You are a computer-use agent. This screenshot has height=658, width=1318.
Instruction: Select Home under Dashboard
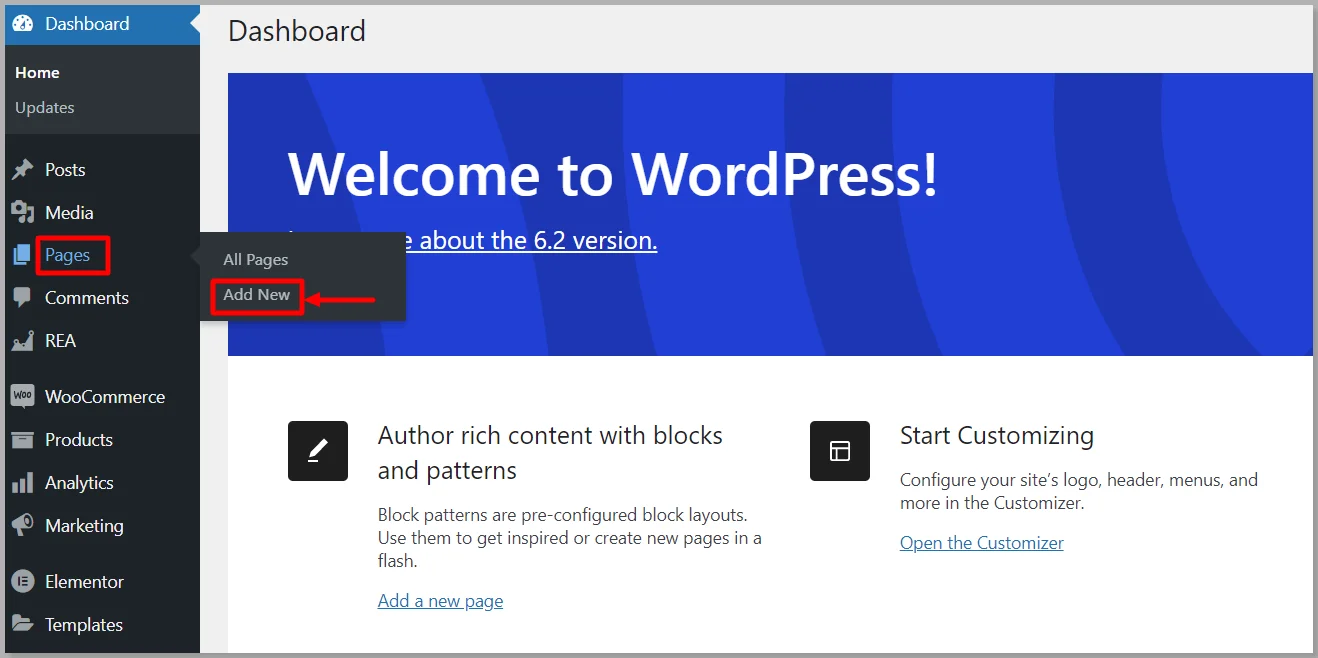pyautogui.click(x=37, y=73)
